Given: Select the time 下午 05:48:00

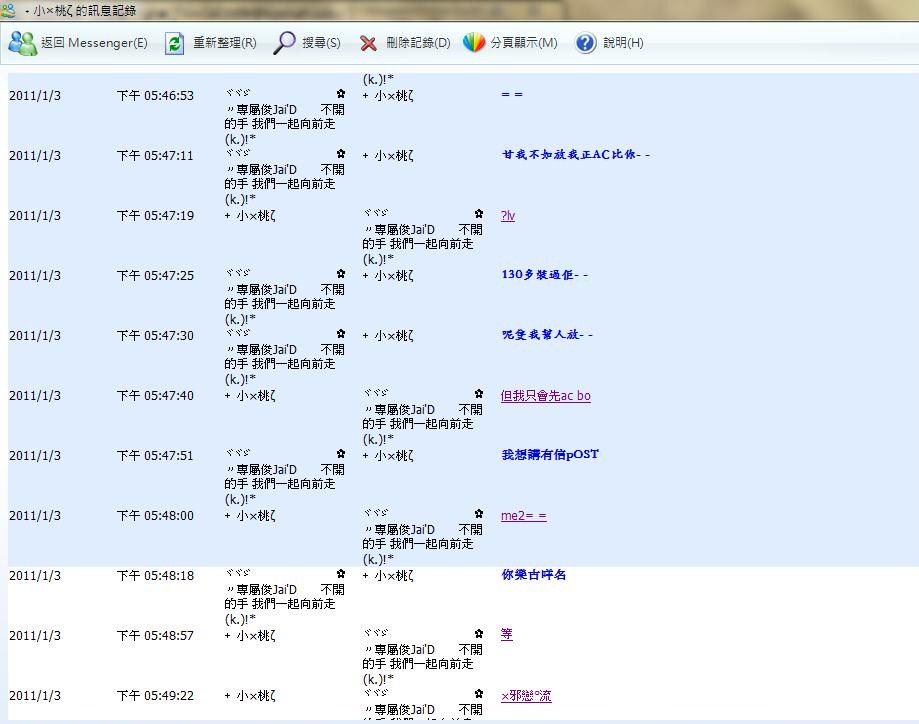Looking at the screenshot, I should click(x=155, y=516).
